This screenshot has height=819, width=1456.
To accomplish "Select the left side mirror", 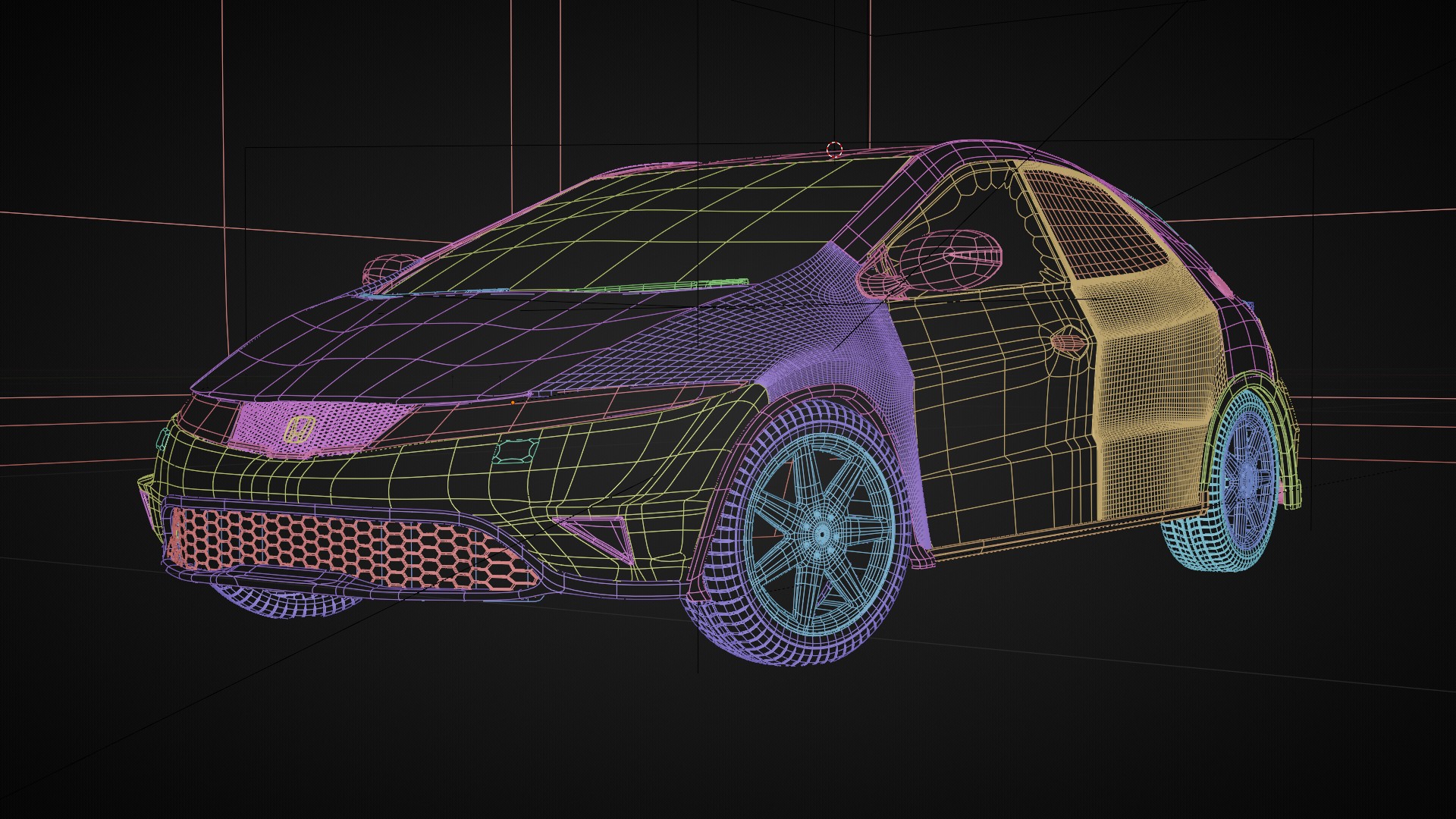I will click(385, 268).
